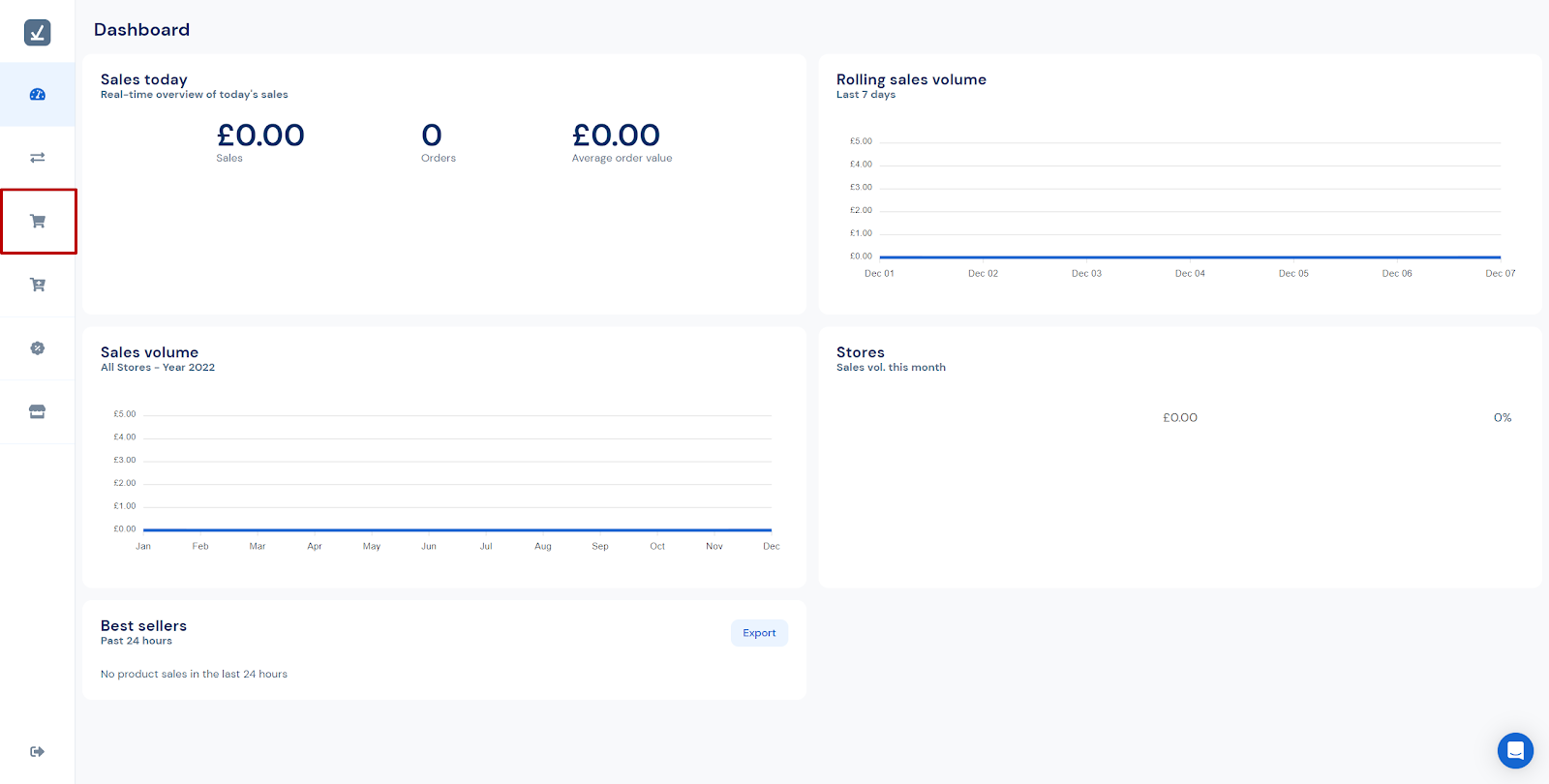Image resolution: width=1549 pixels, height=784 pixels.
Task: Click the 0% value in Stores panel
Action: (x=1502, y=418)
